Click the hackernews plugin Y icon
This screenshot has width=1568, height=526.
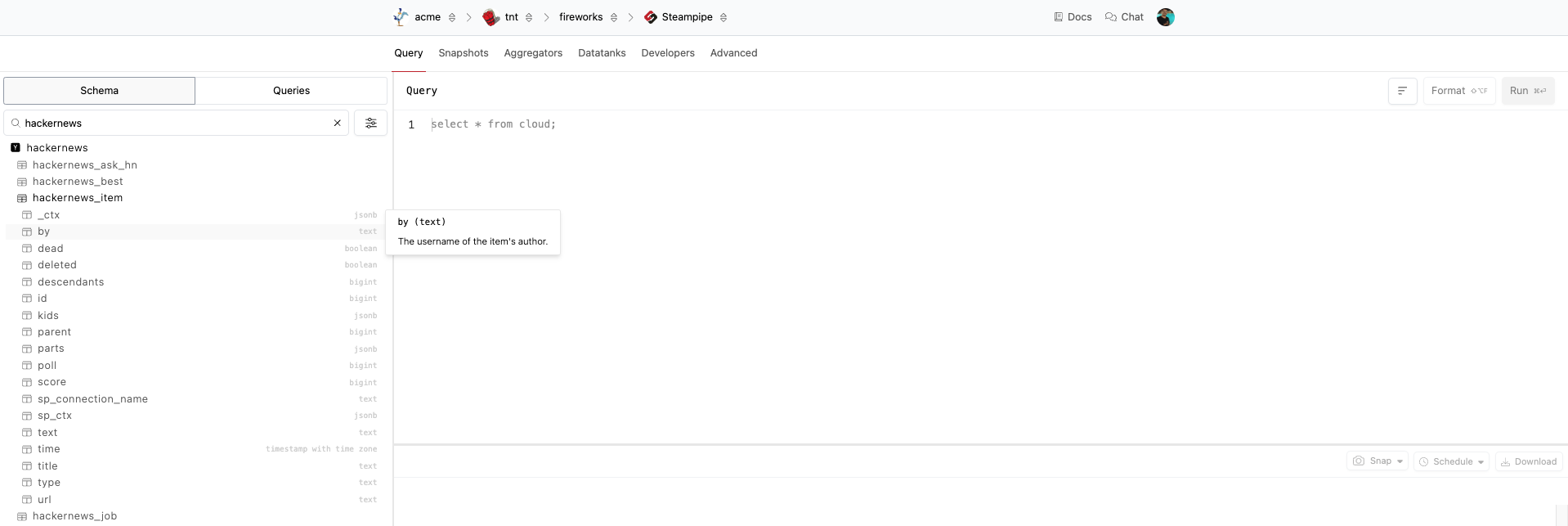tap(16, 148)
